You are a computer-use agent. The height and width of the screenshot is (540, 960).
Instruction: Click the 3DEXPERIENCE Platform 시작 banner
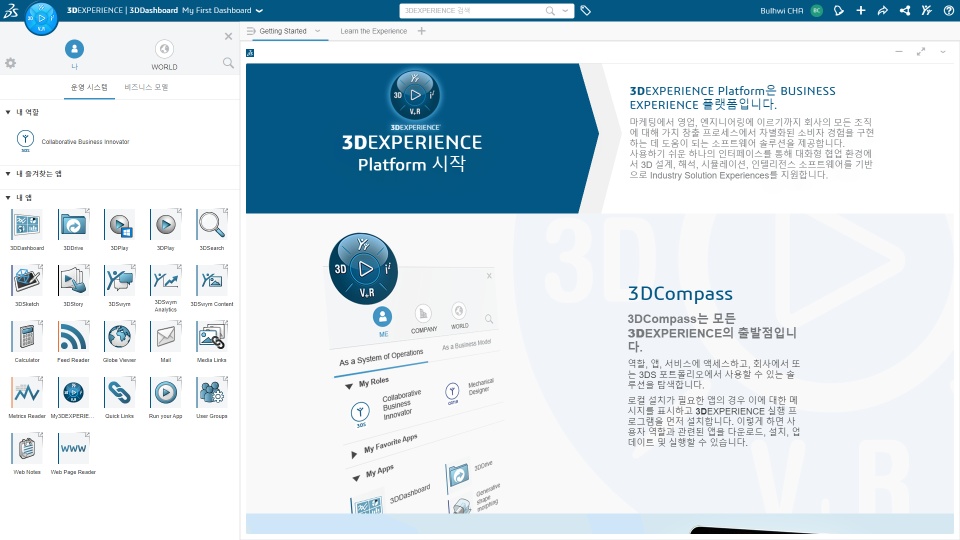422,138
